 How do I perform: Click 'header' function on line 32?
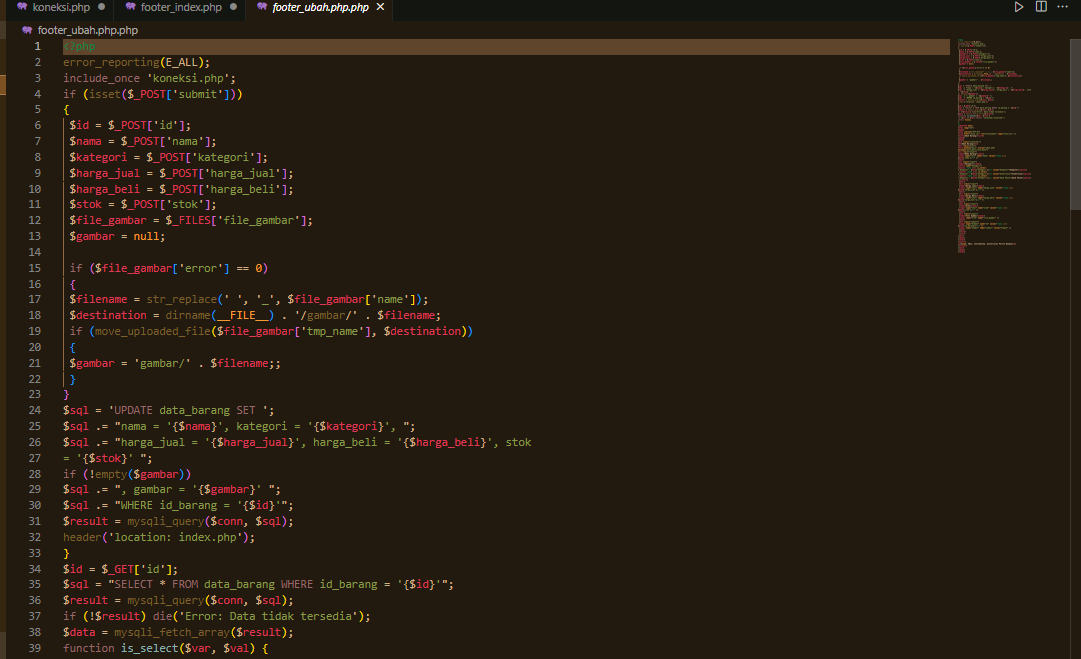(82, 537)
